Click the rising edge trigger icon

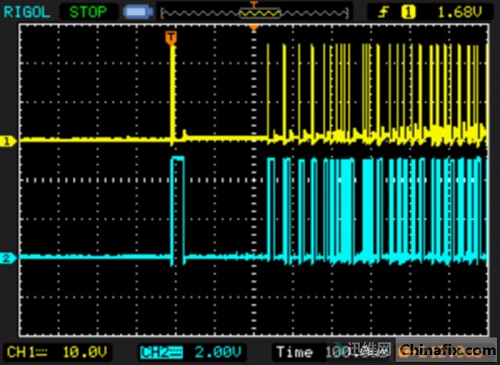click(383, 13)
